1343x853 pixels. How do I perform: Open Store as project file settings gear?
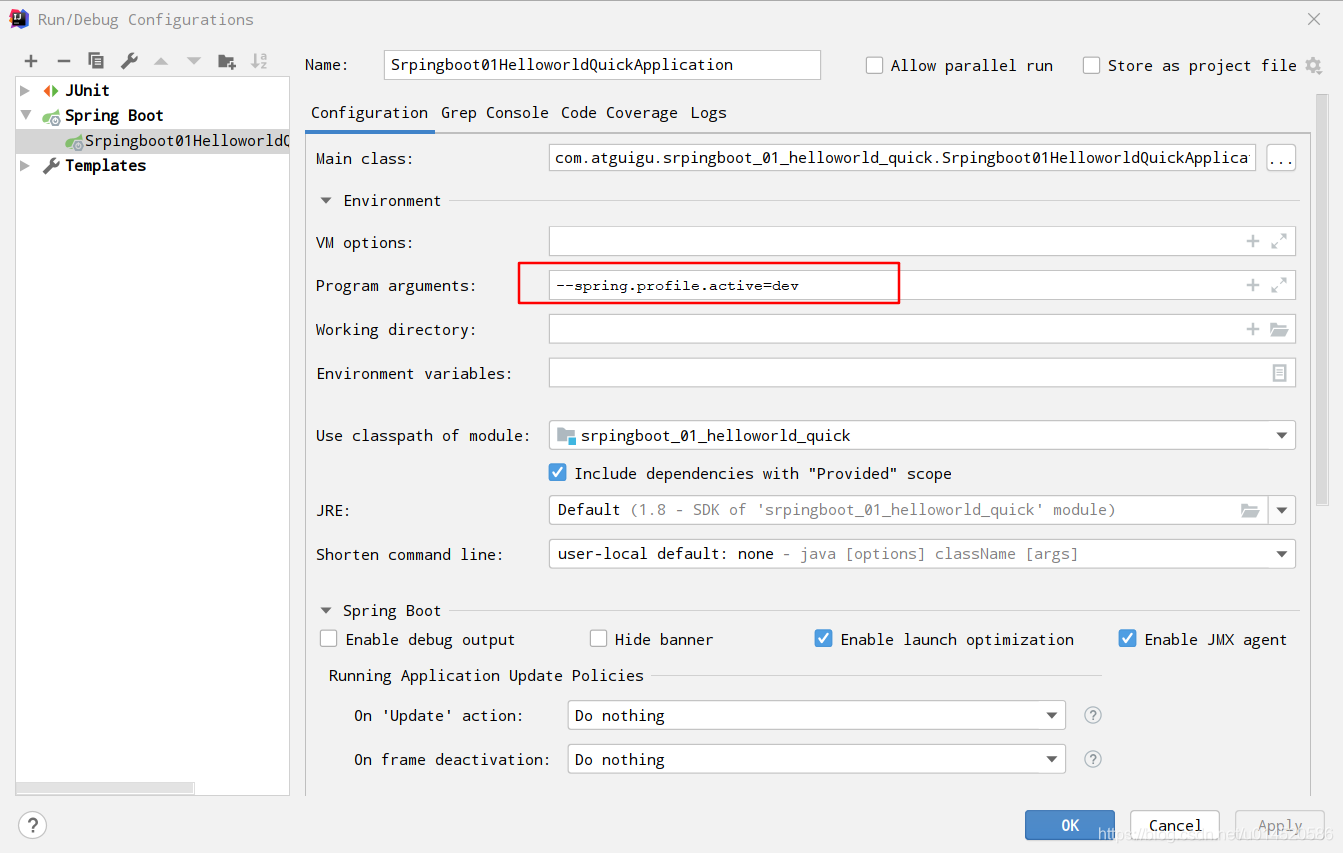[1313, 65]
